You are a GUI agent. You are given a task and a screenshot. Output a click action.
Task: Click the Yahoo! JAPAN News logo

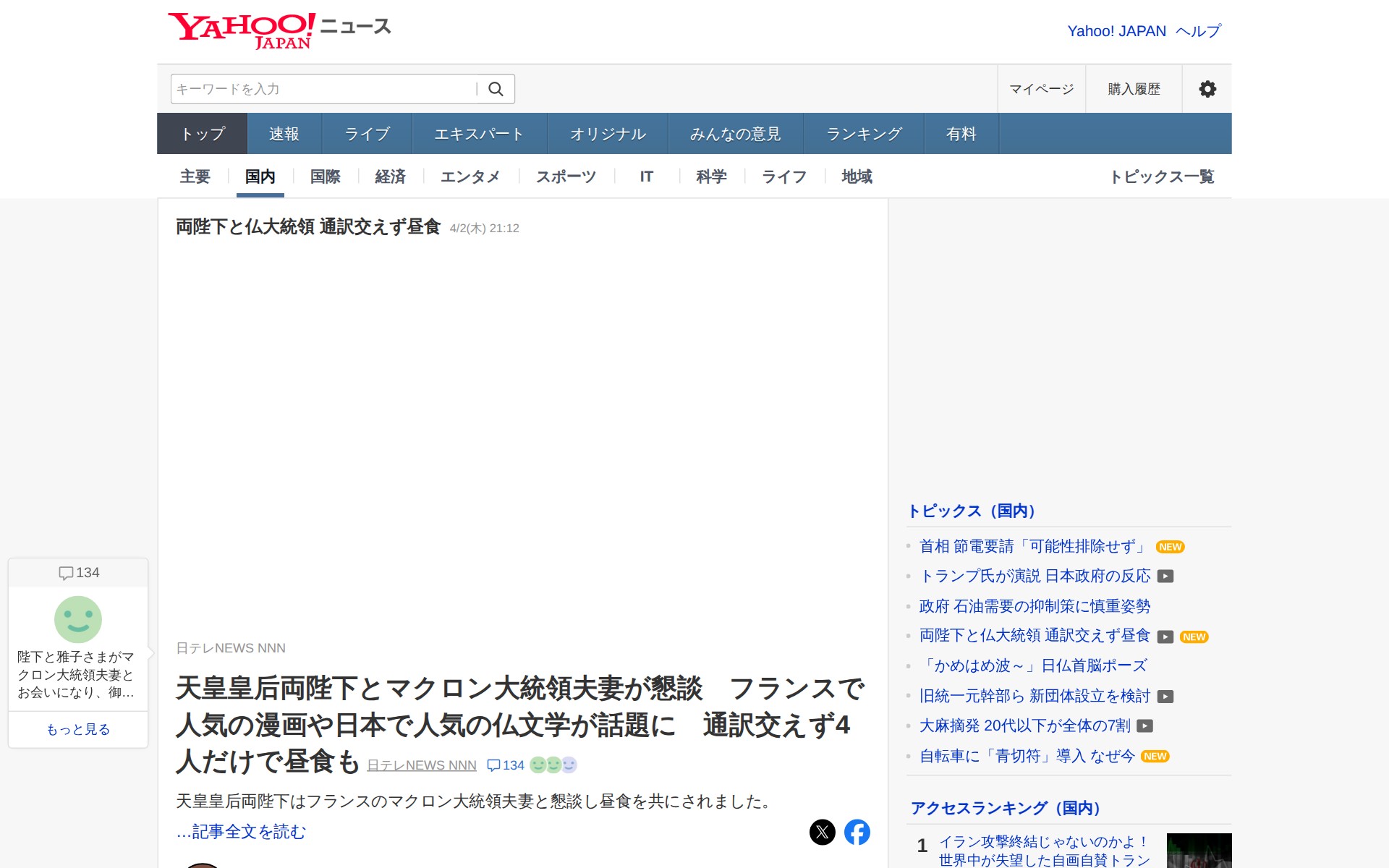pyautogui.click(x=280, y=30)
